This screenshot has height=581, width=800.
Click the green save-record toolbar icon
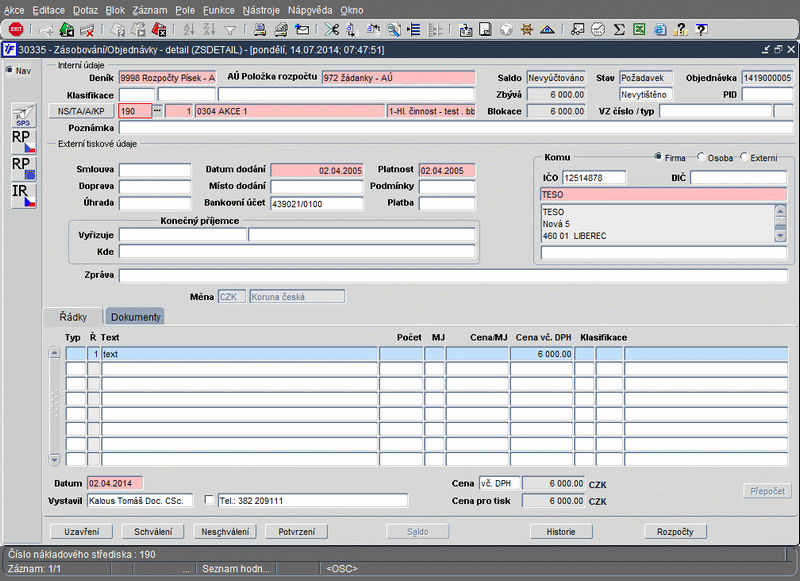coord(67,30)
